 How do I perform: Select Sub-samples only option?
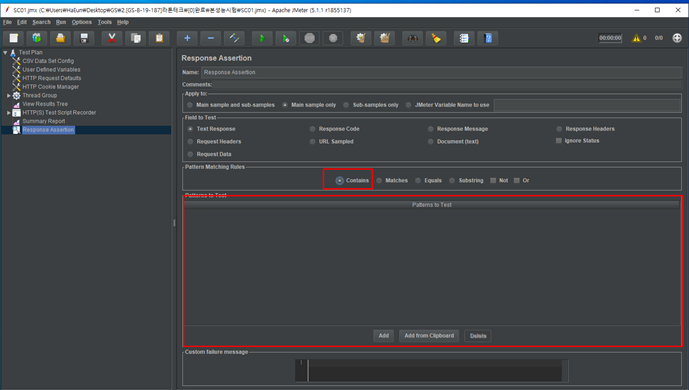coord(346,105)
